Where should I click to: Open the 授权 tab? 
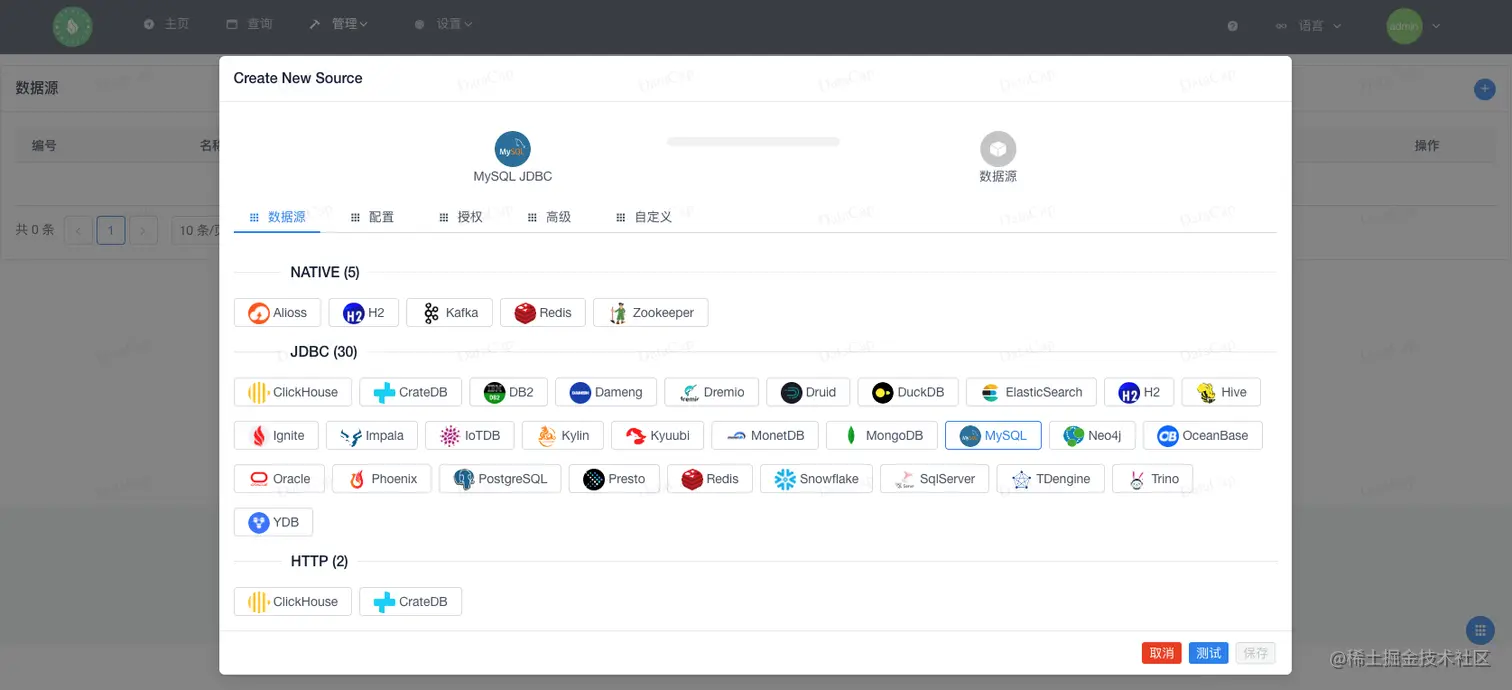click(x=460, y=216)
